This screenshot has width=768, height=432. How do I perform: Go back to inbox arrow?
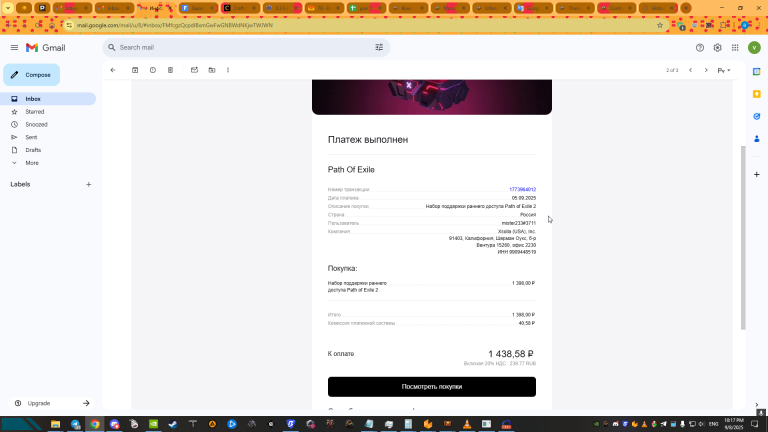[x=113, y=70]
